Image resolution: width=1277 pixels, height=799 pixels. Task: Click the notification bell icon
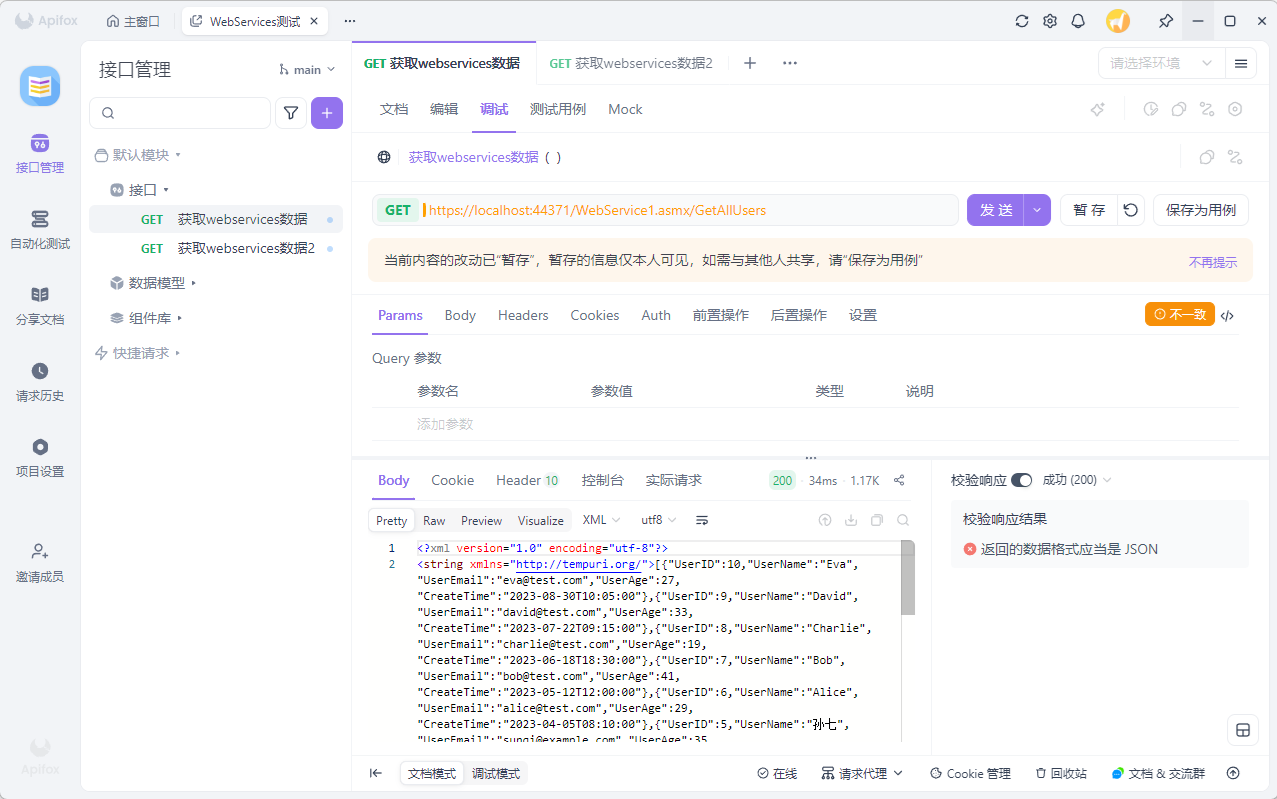point(1078,21)
